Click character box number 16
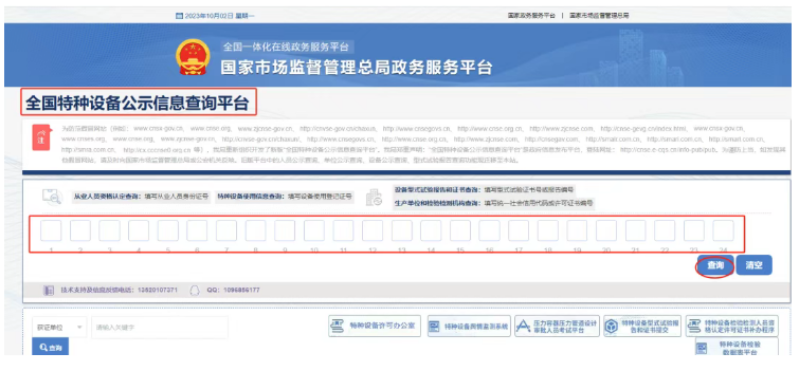 (489, 231)
